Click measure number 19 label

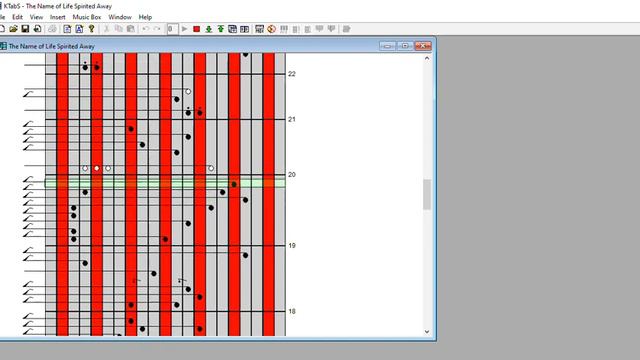click(291, 245)
